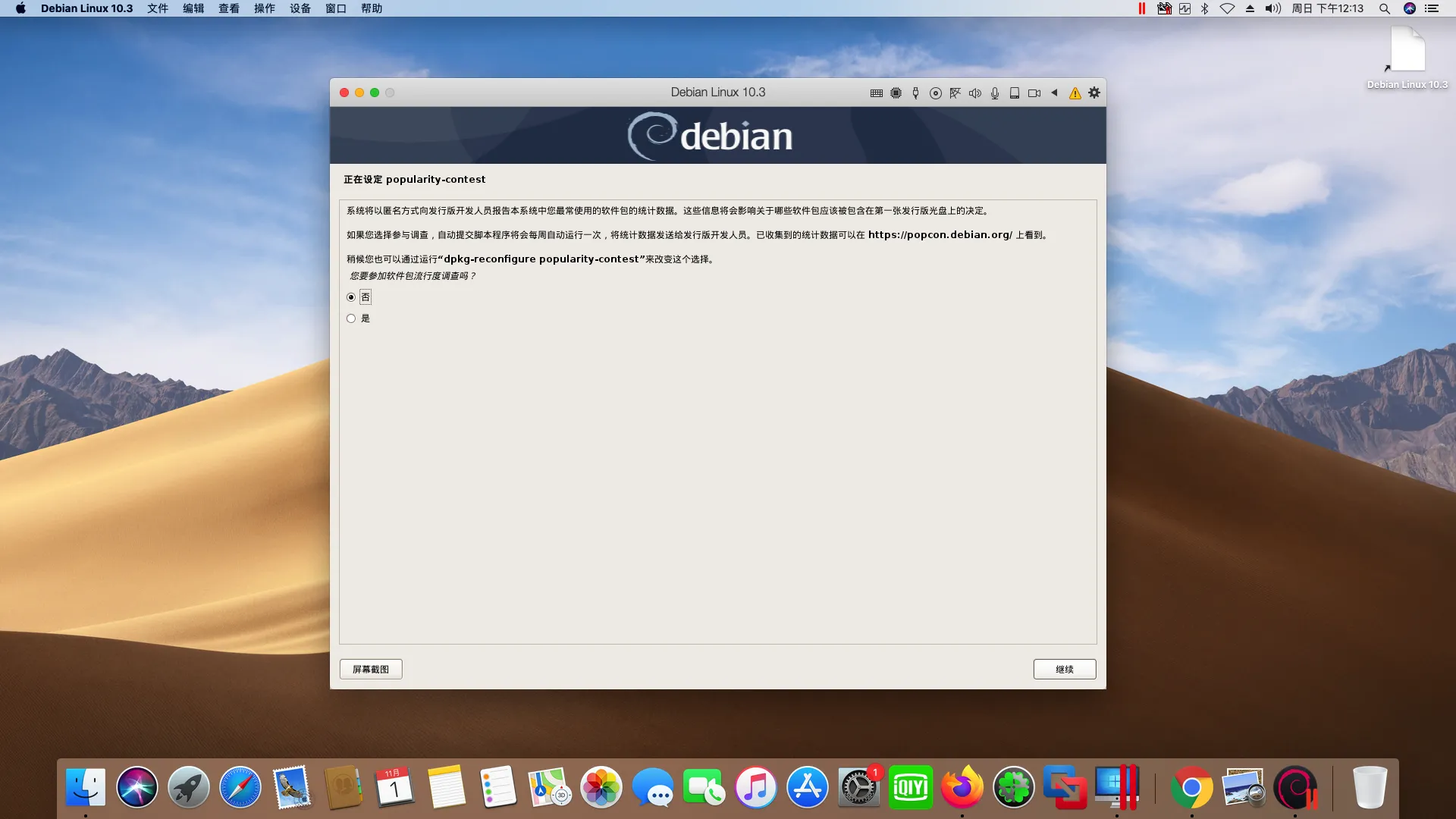1456x819 pixels.
Task: Click the CD/DVD disc icon in VM toolbar
Action: [936, 93]
